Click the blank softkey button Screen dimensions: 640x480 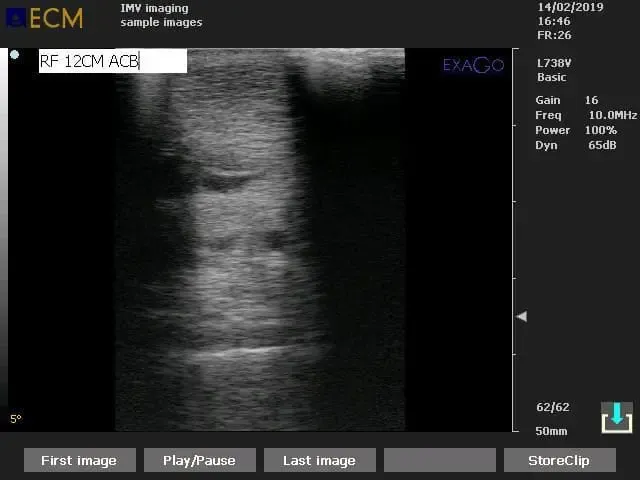tap(440, 460)
